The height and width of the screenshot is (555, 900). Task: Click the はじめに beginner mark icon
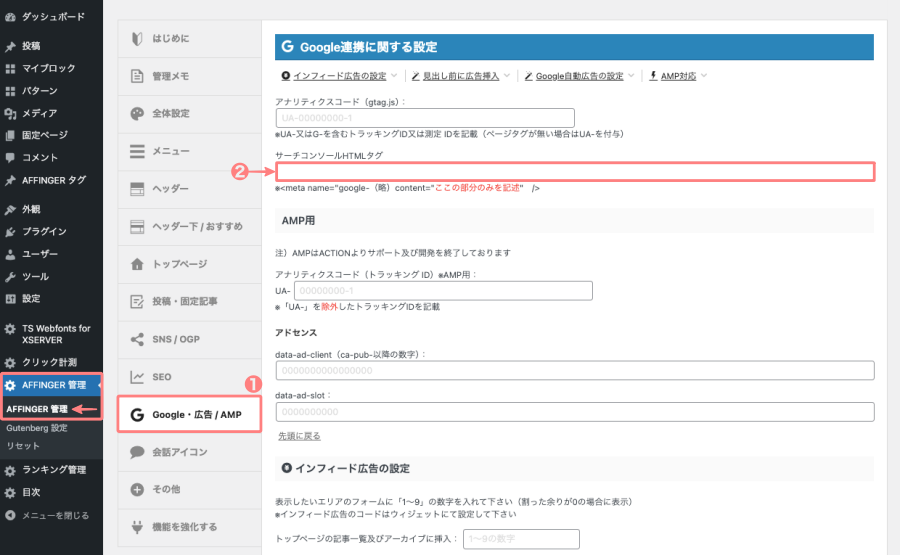click(x=137, y=38)
